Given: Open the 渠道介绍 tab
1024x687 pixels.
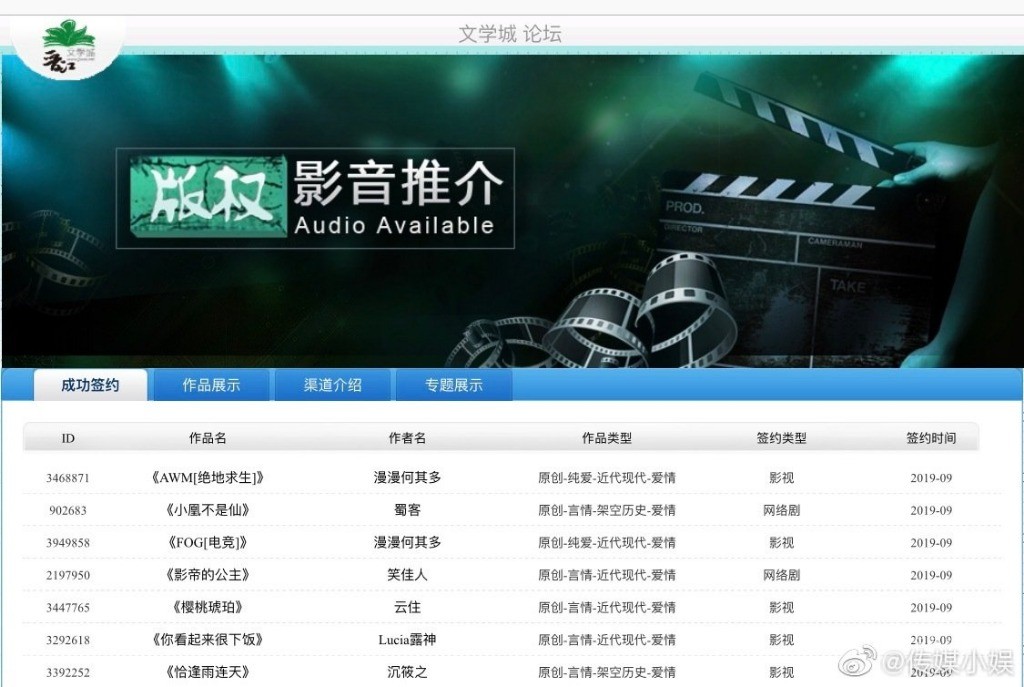Looking at the screenshot, I should (332, 384).
